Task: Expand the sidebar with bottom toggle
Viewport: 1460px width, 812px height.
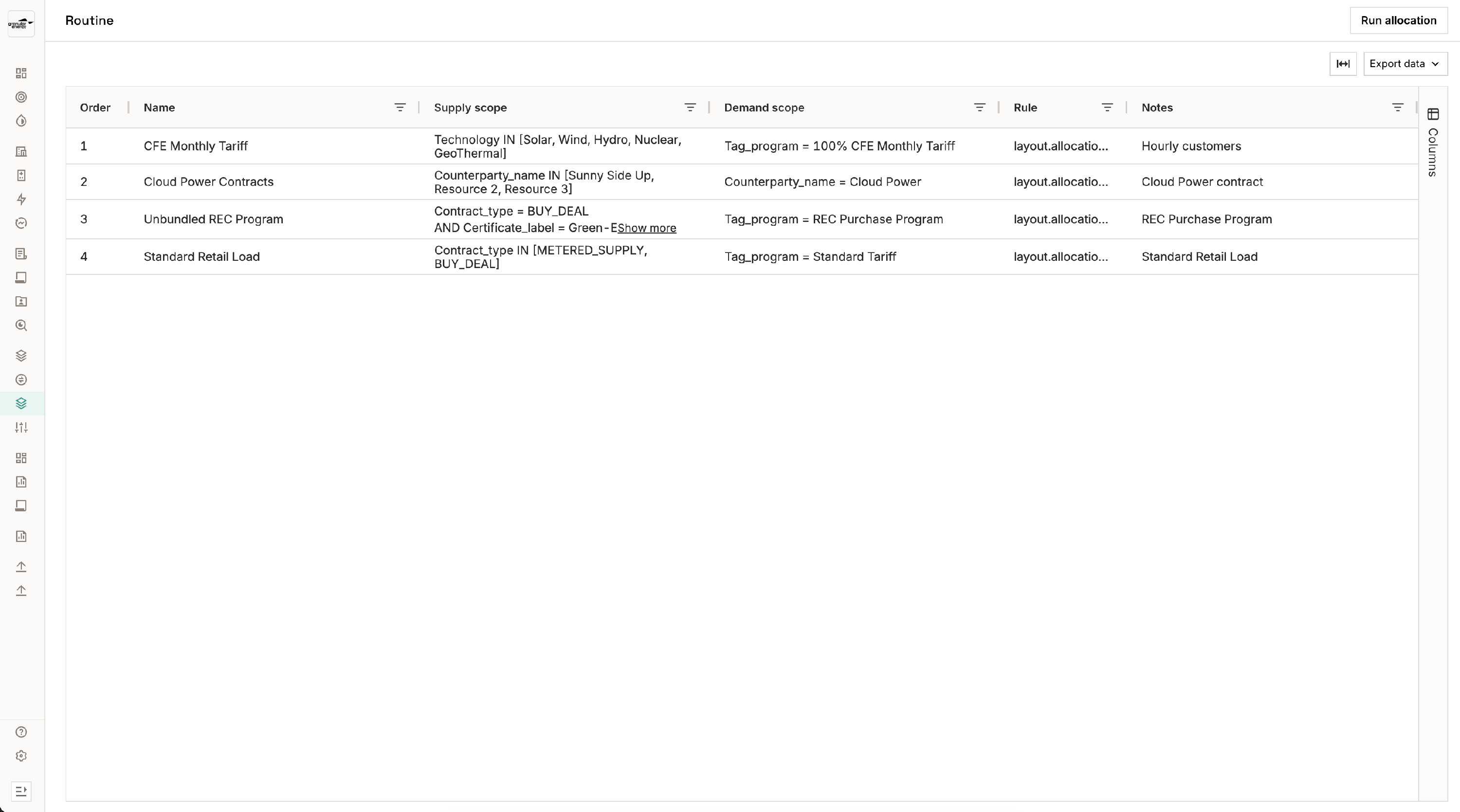Action: (21, 791)
